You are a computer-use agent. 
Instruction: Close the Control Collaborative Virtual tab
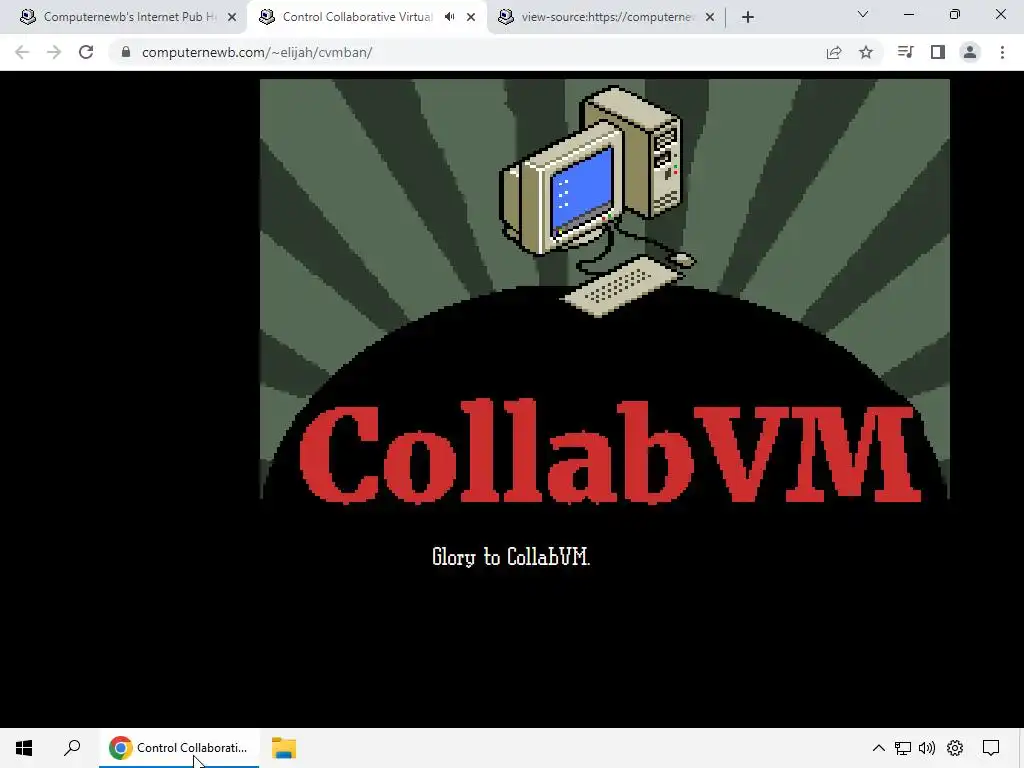point(471,18)
